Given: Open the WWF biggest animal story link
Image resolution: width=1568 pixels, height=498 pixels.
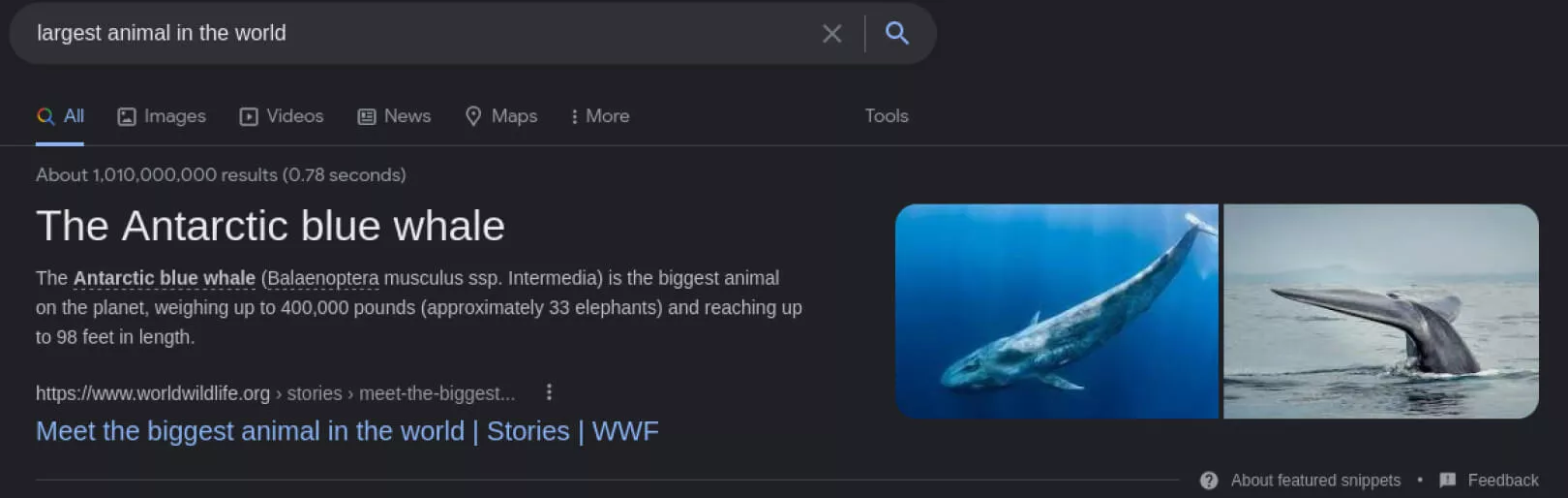Looking at the screenshot, I should pos(347,431).
